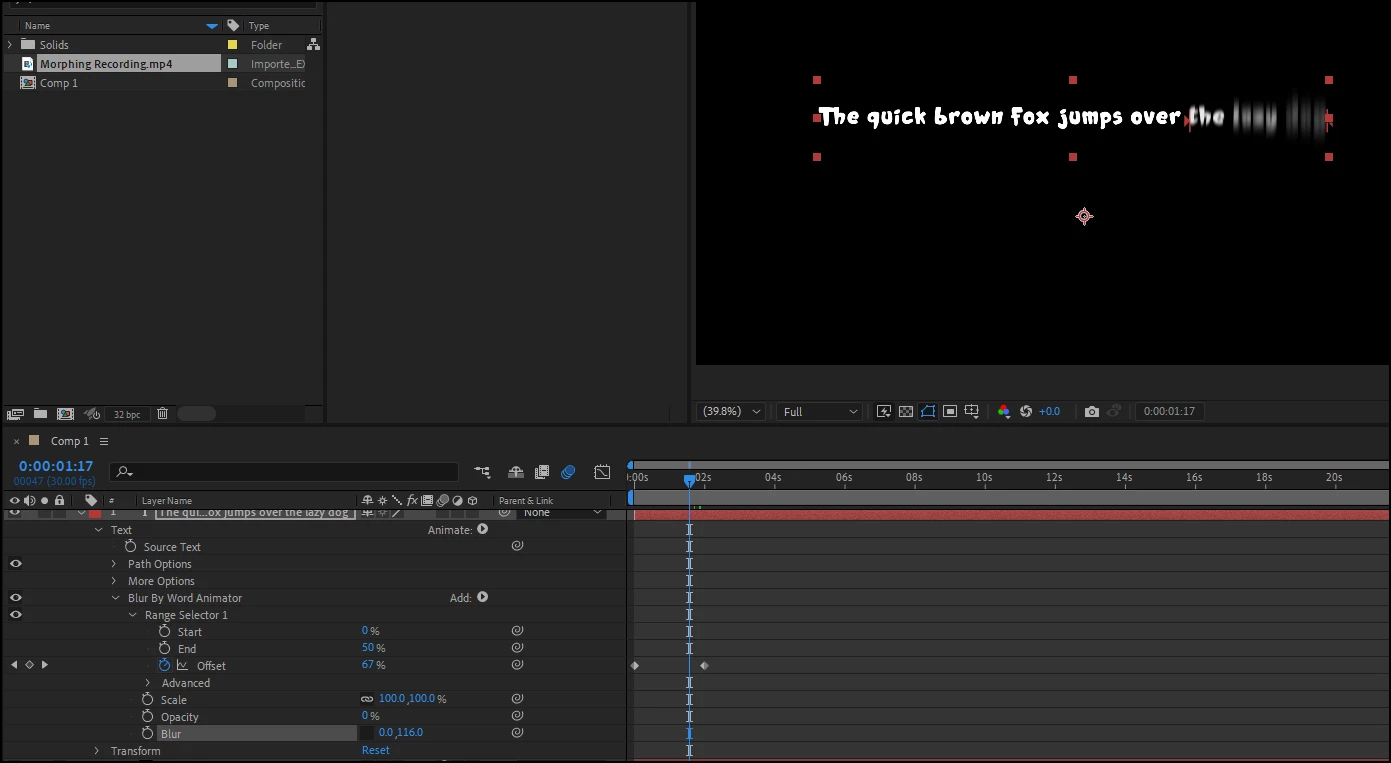Collapse the Range Selector 1 group
1391x763 pixels.
tap(132, 615)
